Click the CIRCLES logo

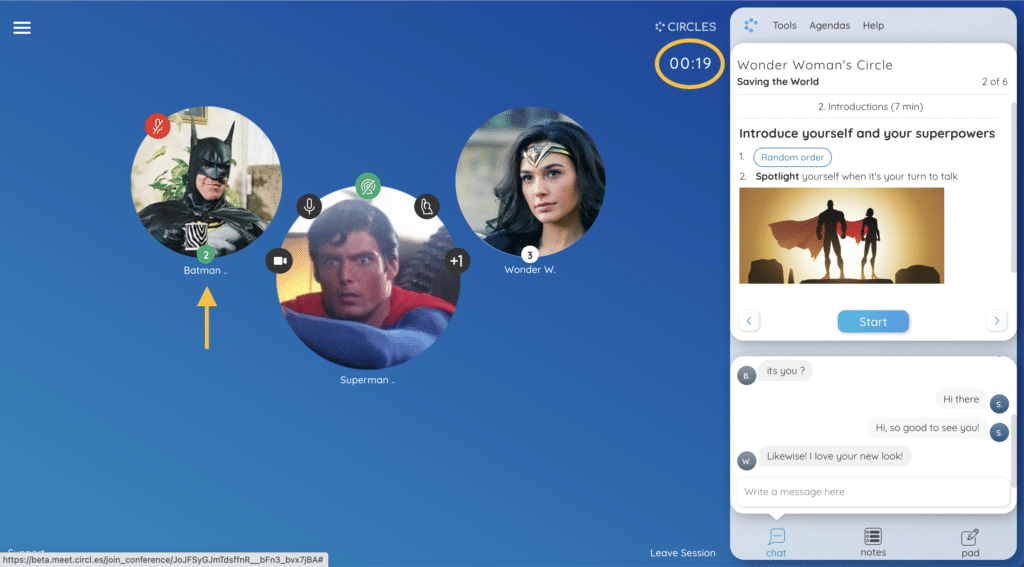point(686,27)
